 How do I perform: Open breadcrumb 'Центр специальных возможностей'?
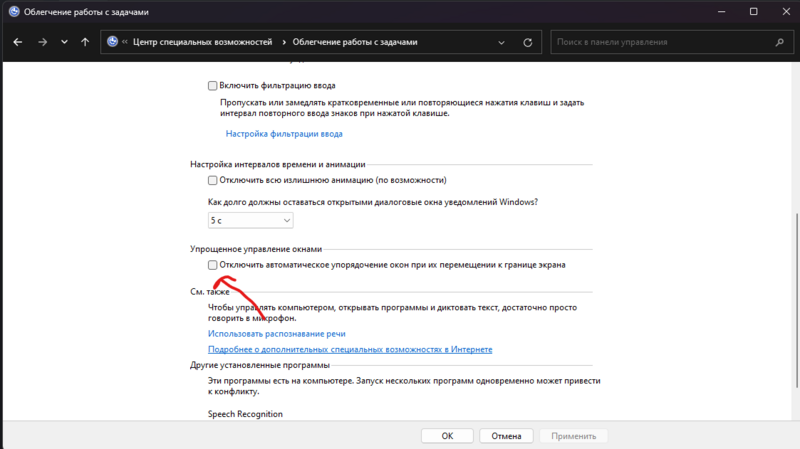tap(203, 42)
